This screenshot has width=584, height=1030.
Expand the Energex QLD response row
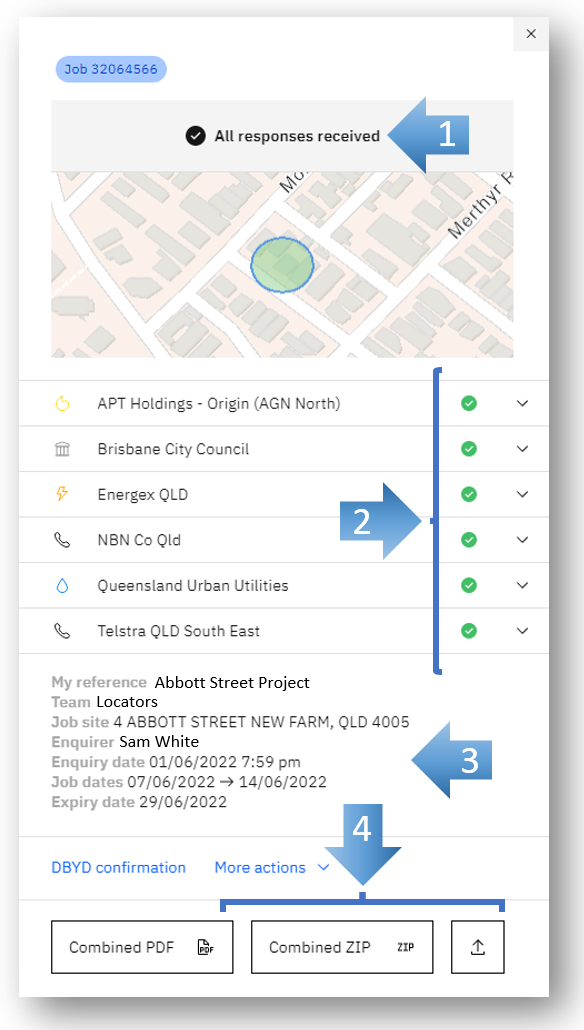coord(522,494)
